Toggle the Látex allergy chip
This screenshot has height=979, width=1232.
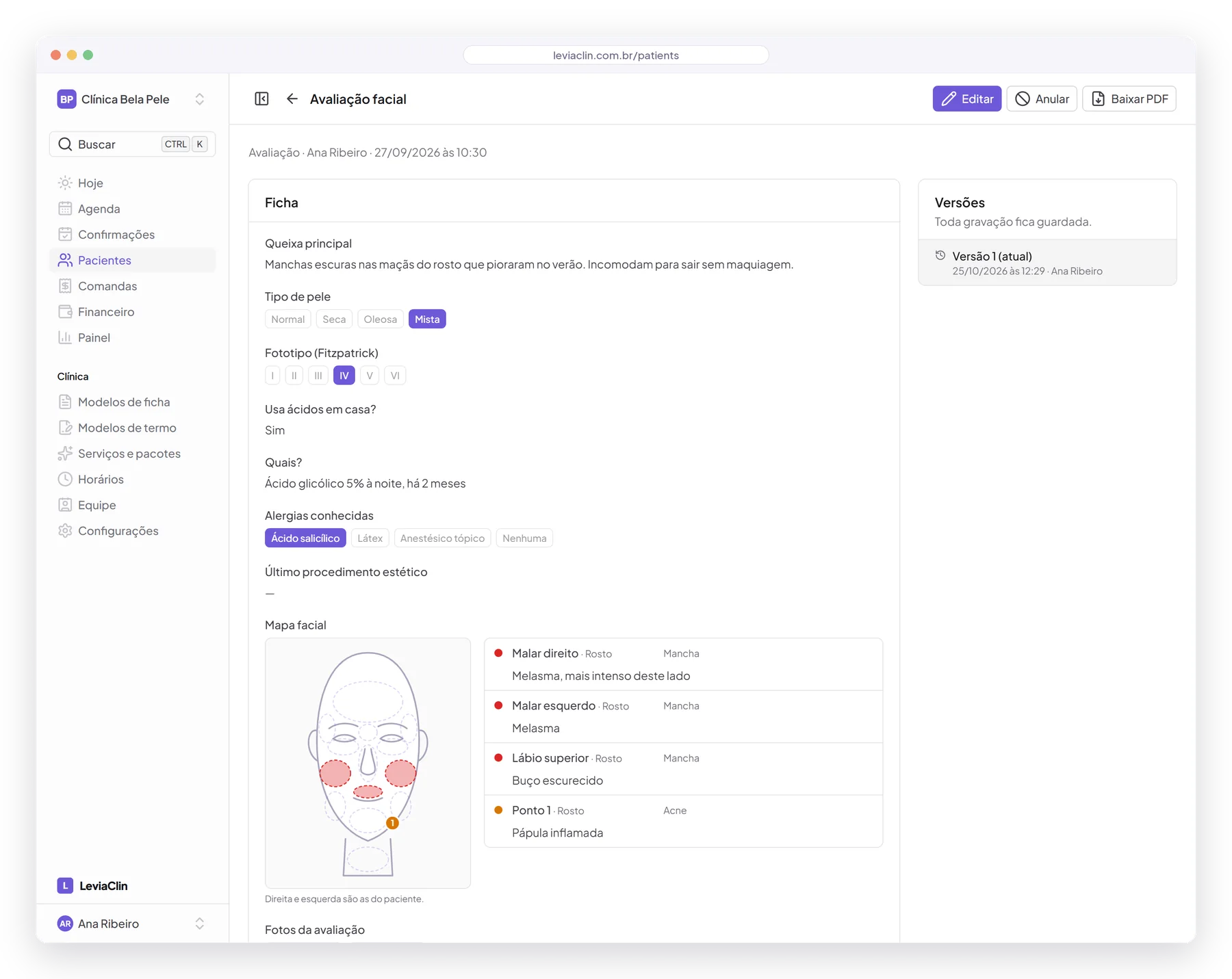tap(370, 538)
